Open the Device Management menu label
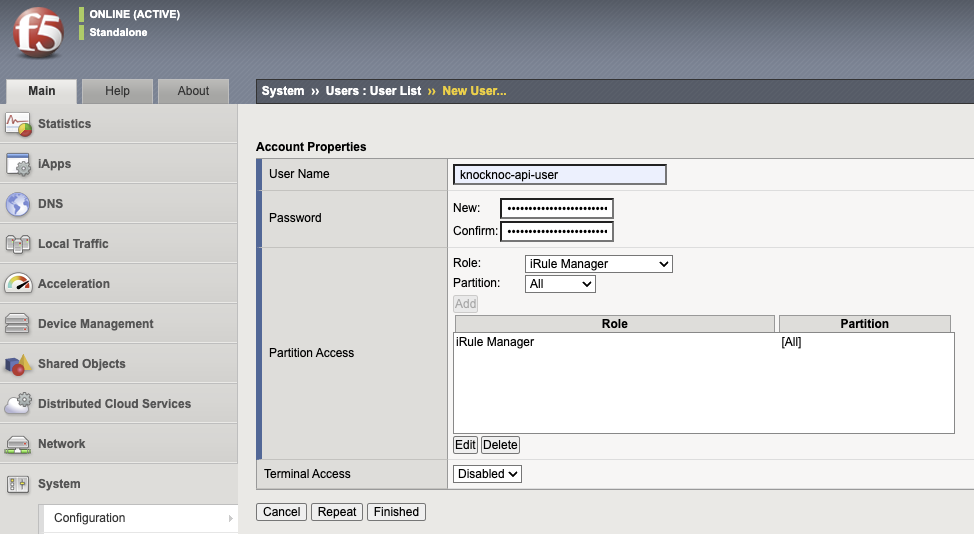 point(96,324)
